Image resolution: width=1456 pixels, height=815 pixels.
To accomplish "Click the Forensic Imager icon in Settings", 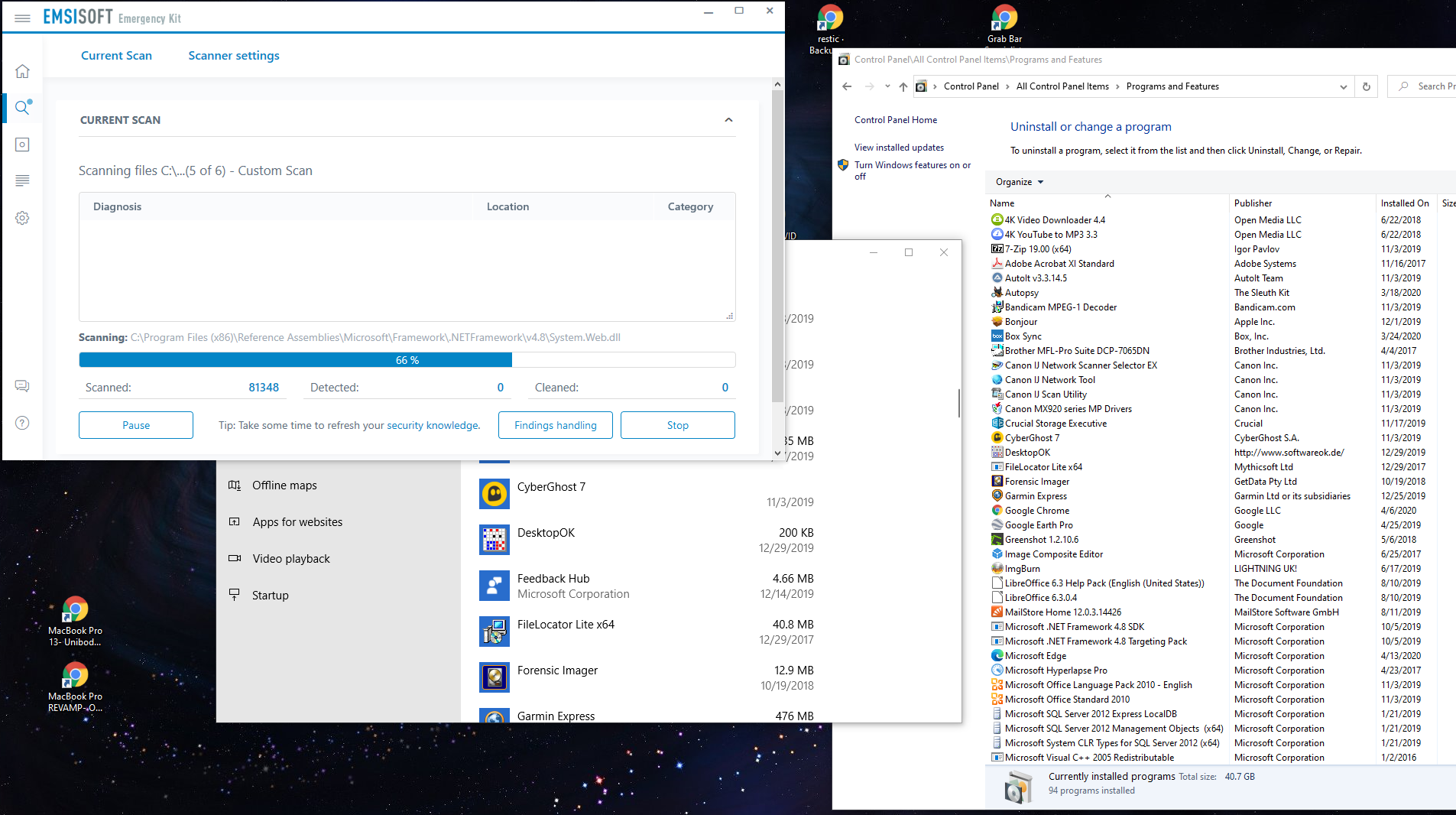I will click(495, 677).
